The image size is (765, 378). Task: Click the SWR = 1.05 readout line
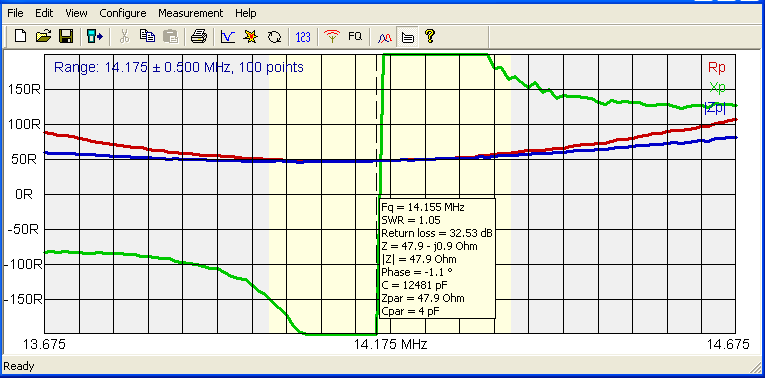tap(410, 220)
